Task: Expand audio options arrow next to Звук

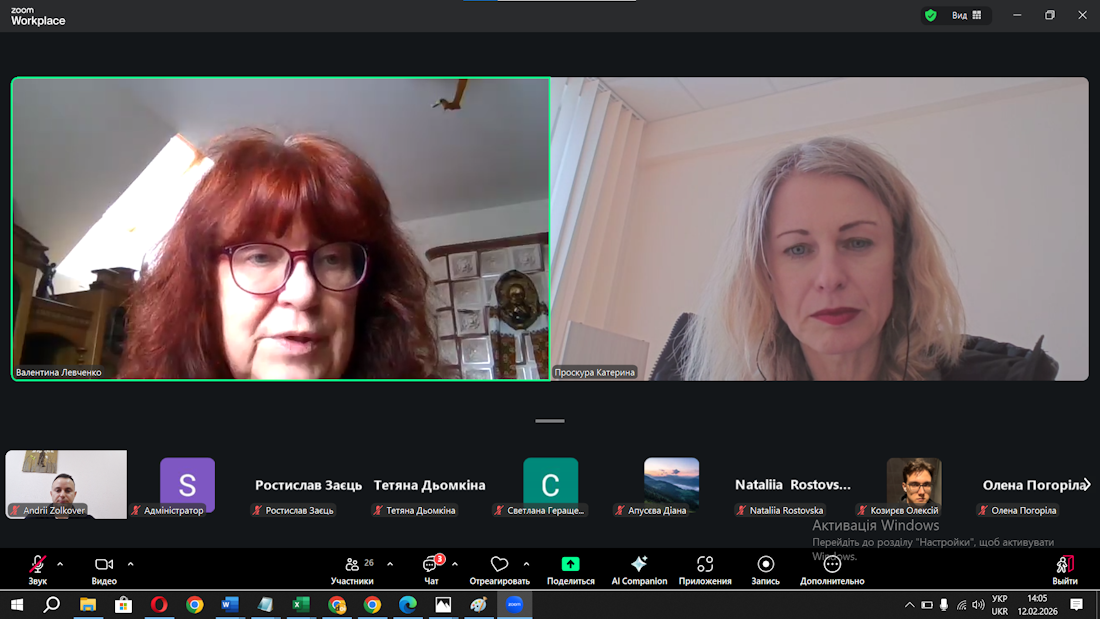Action: [60, 564]
